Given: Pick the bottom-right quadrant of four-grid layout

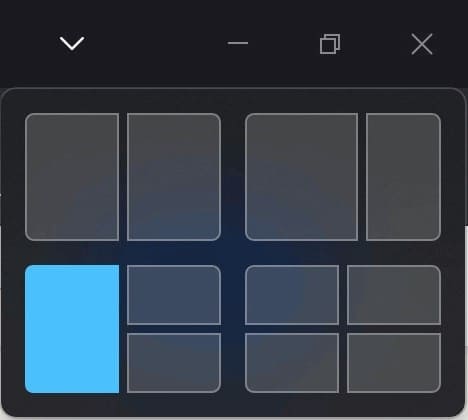Looking at the screenshot, I should click(x=394, y=363).
